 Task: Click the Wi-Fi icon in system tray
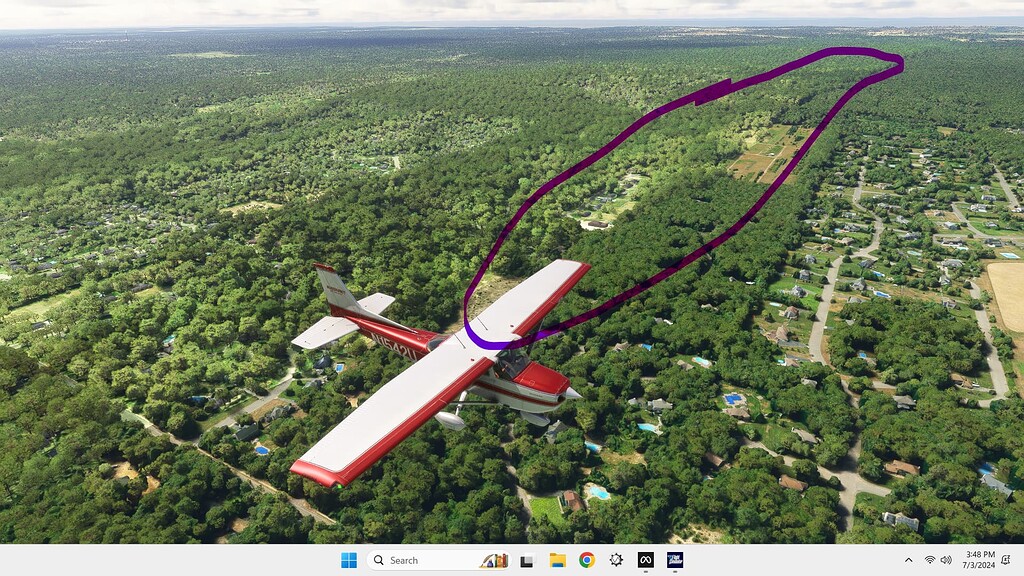[930, 561]
